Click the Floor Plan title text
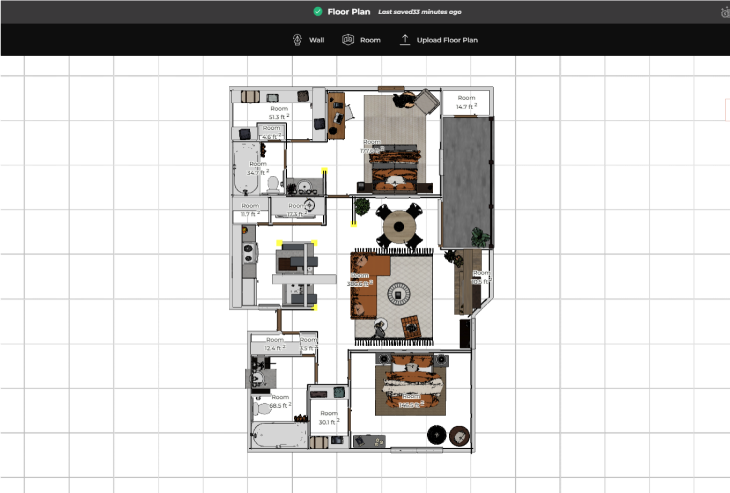Screen dimensions: 730x493 pos(349,12)
